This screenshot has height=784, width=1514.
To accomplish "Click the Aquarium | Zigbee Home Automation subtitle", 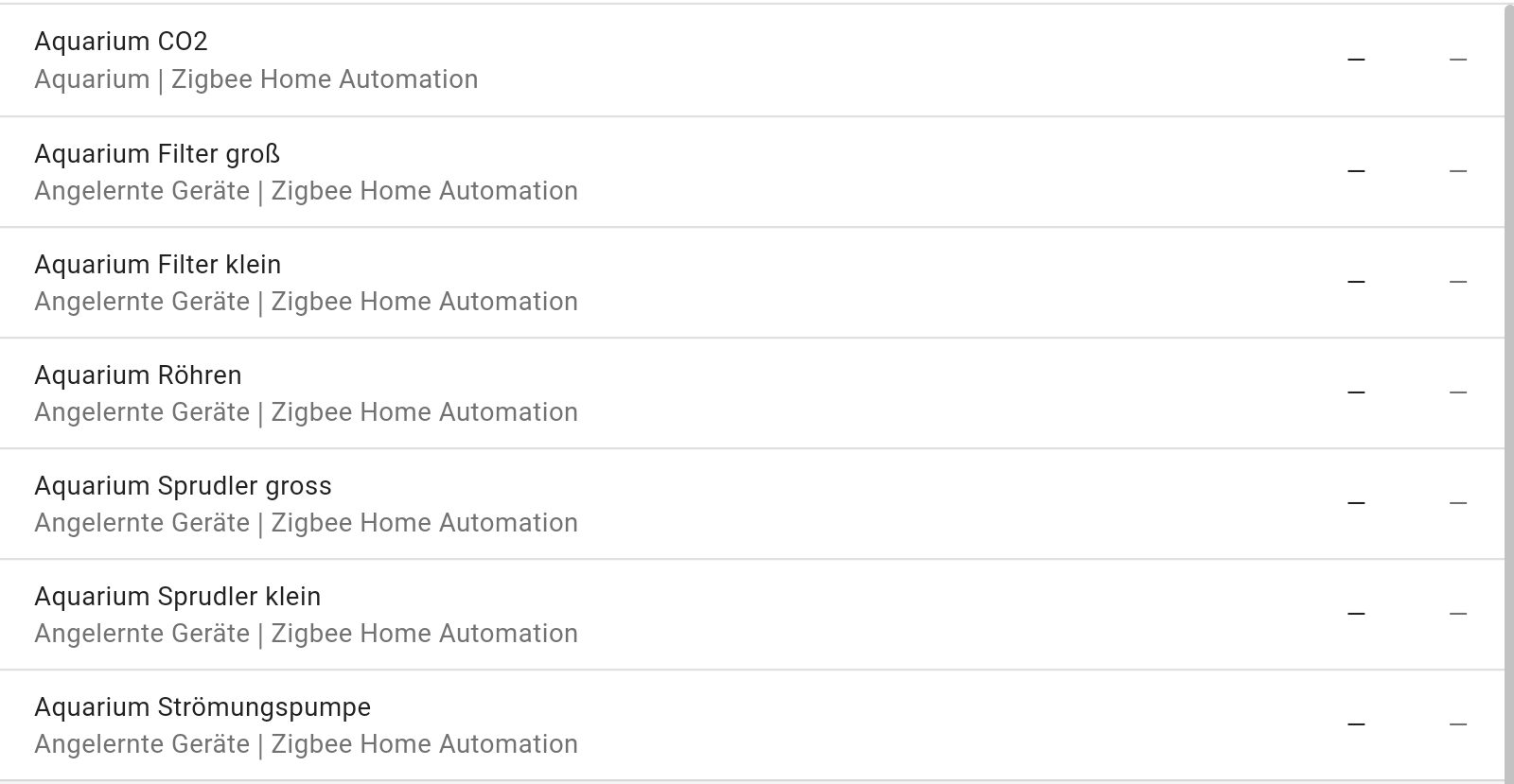I will (256, 79).
